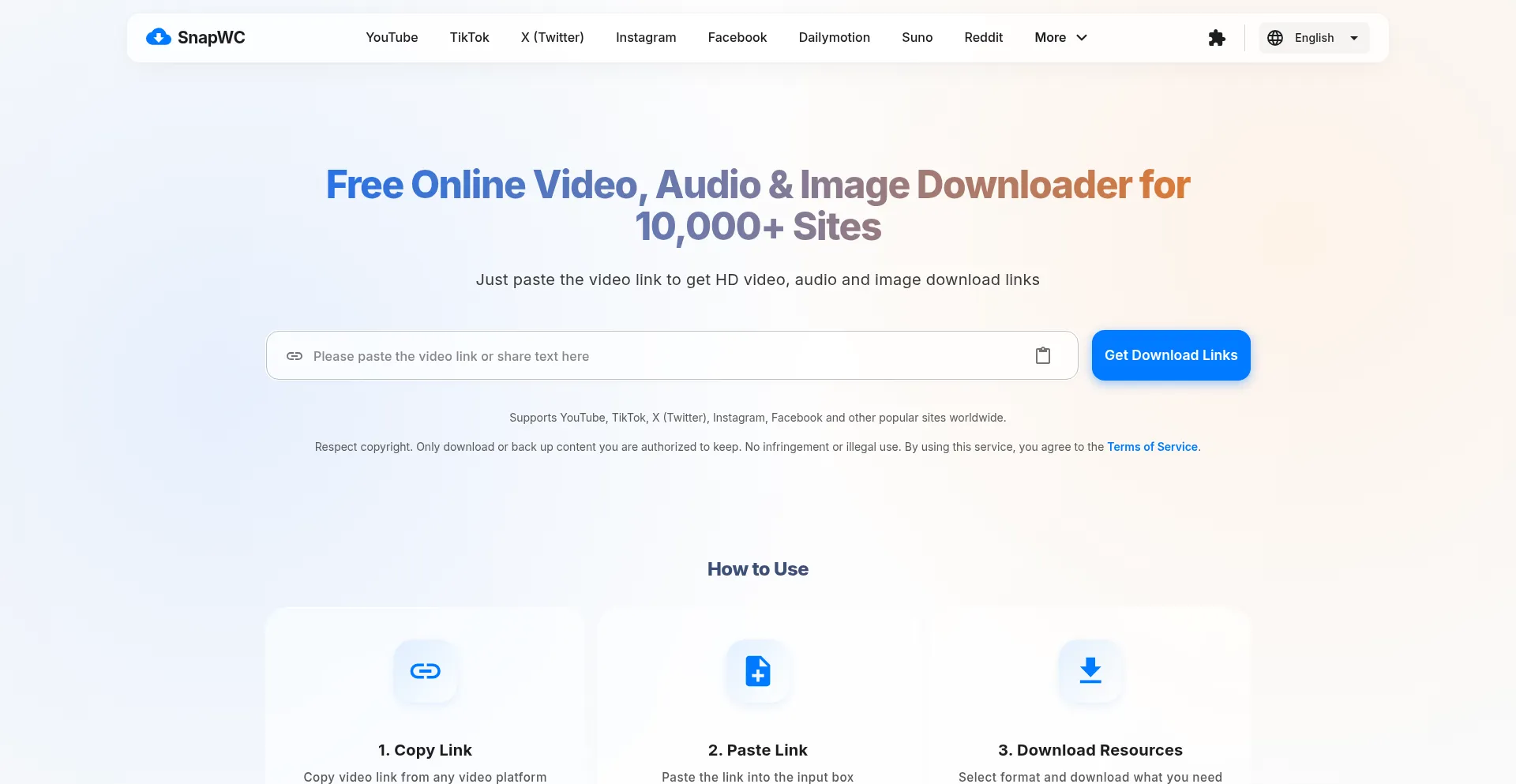Open the YouTube nav item

click(392, 37)
